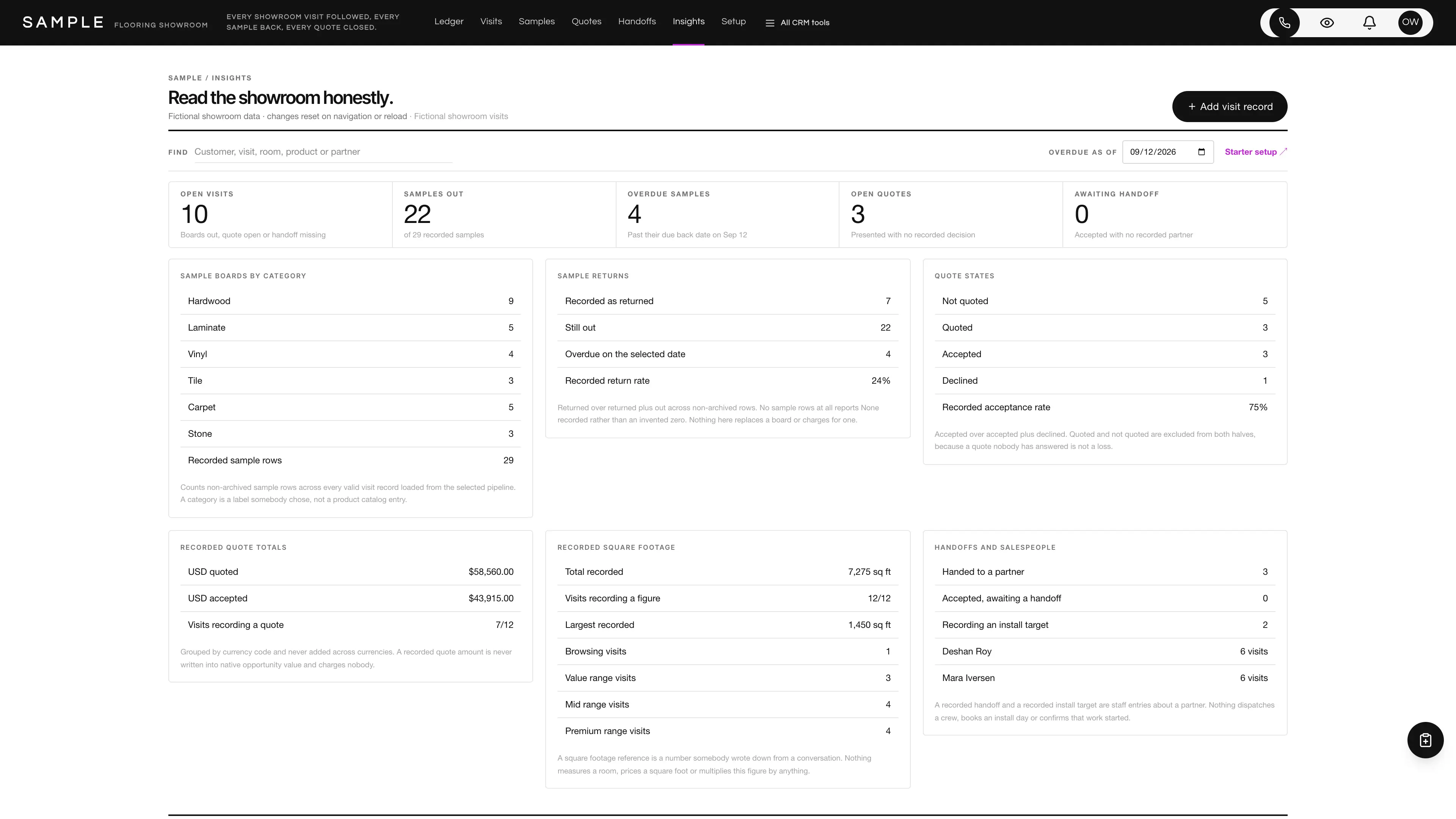The width and height of the screenshot is (1456, 819).
Task: Click the Stone category row
Action: 350,434
